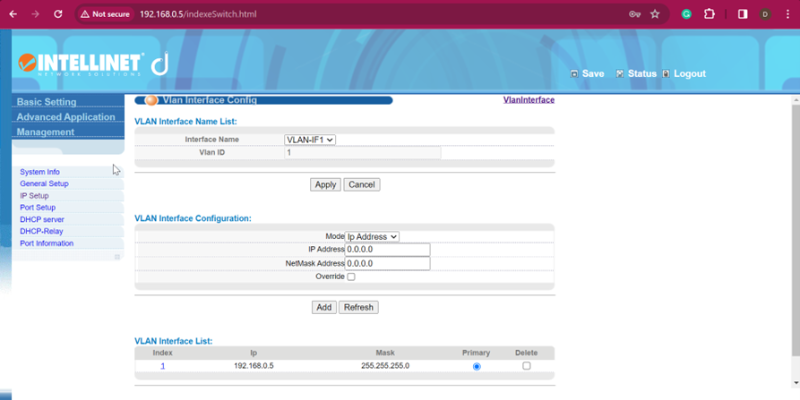Reload the page with the refresh icon
Viewport: 800px width, 400px height.
[x=58, y=15]
